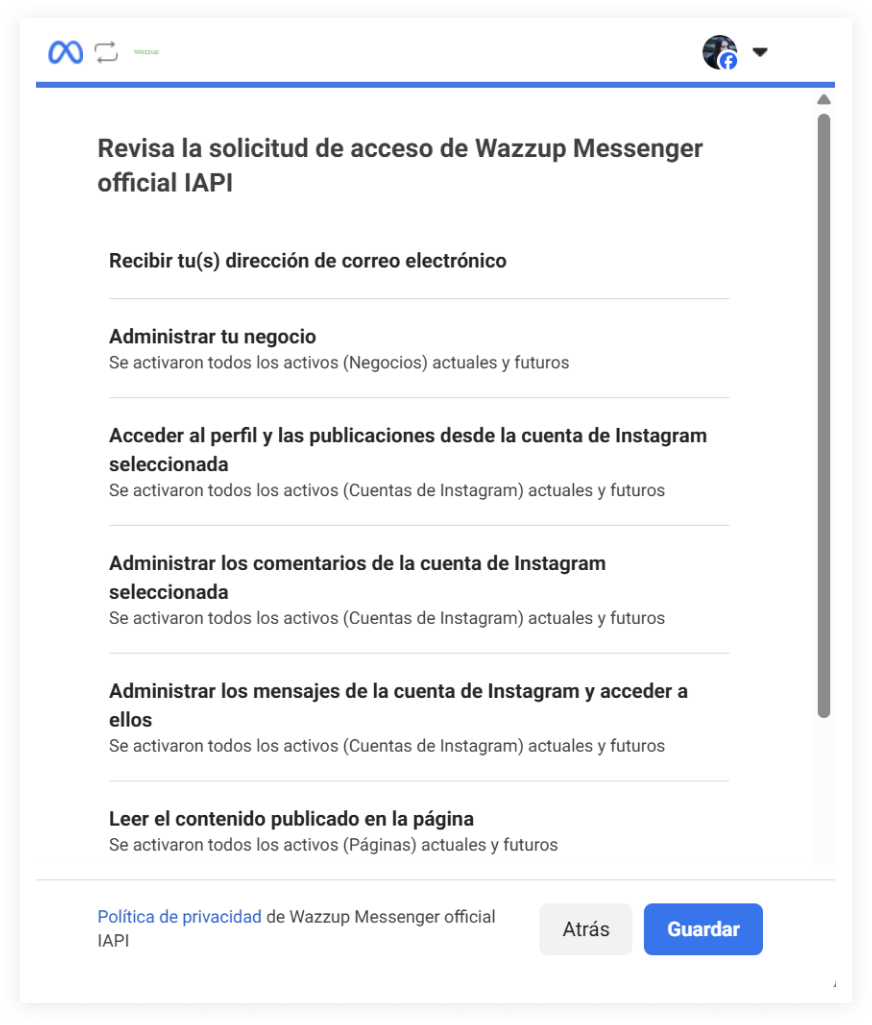Open the profile avatar in the top right

click(x=719, y=50)
